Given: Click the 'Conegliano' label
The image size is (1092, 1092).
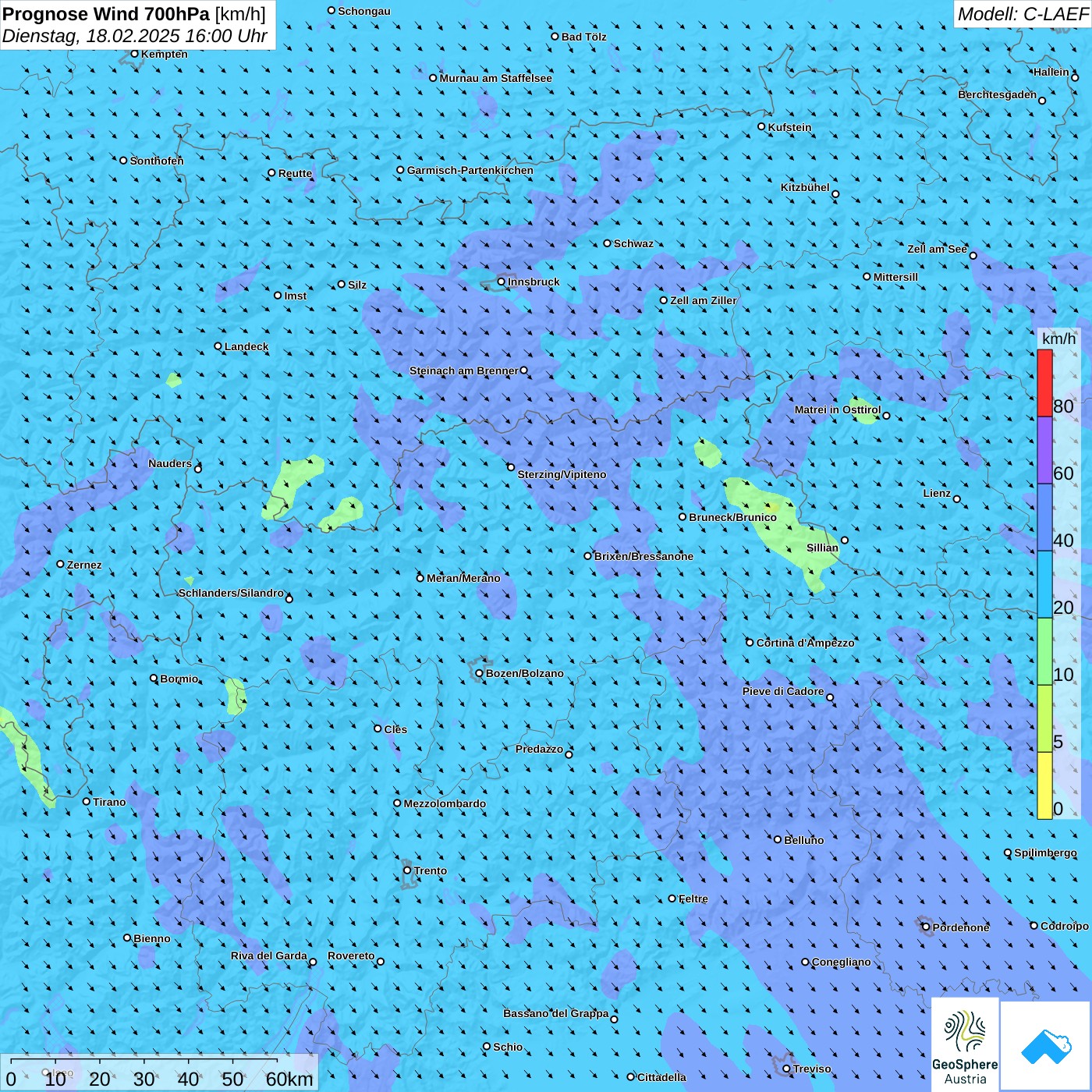Looking at the screenshot, I should point(841,962).
